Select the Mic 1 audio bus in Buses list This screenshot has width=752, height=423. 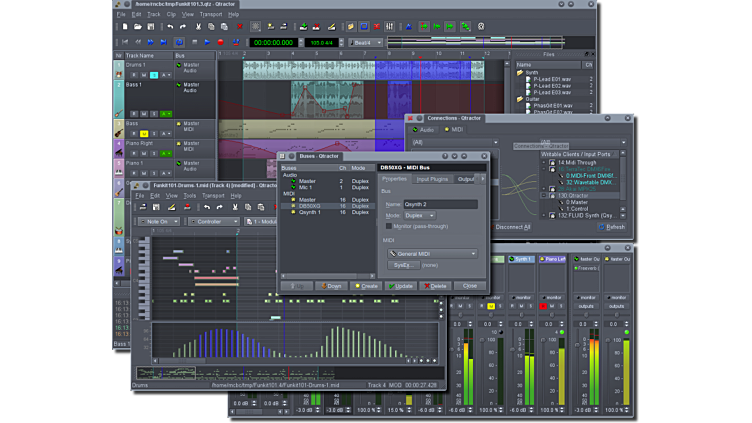click(x=306, y=188)
